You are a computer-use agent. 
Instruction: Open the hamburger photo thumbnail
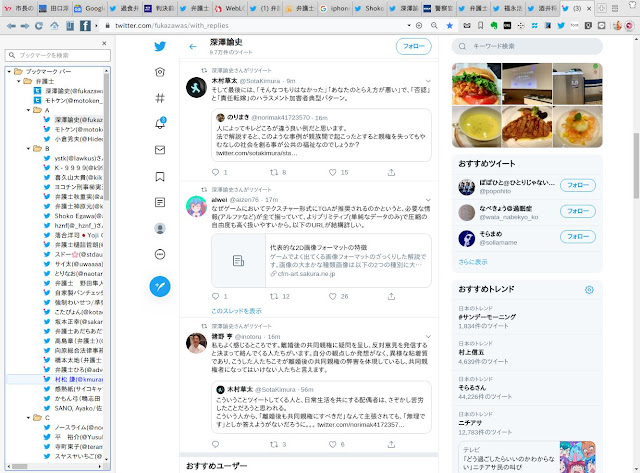point(476,84)
